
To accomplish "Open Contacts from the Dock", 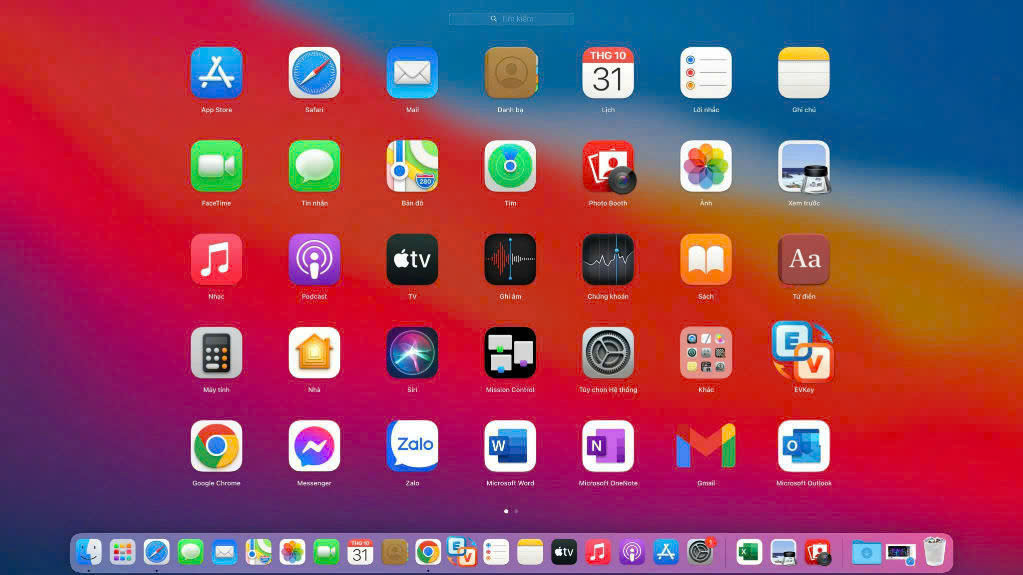I will point(394,552).
